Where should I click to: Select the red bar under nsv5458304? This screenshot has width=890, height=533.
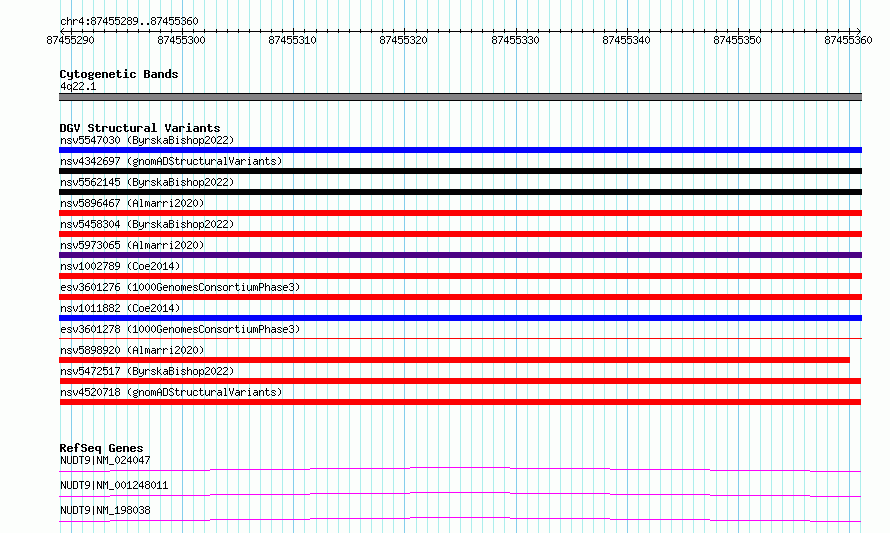(x=460, y=234)
